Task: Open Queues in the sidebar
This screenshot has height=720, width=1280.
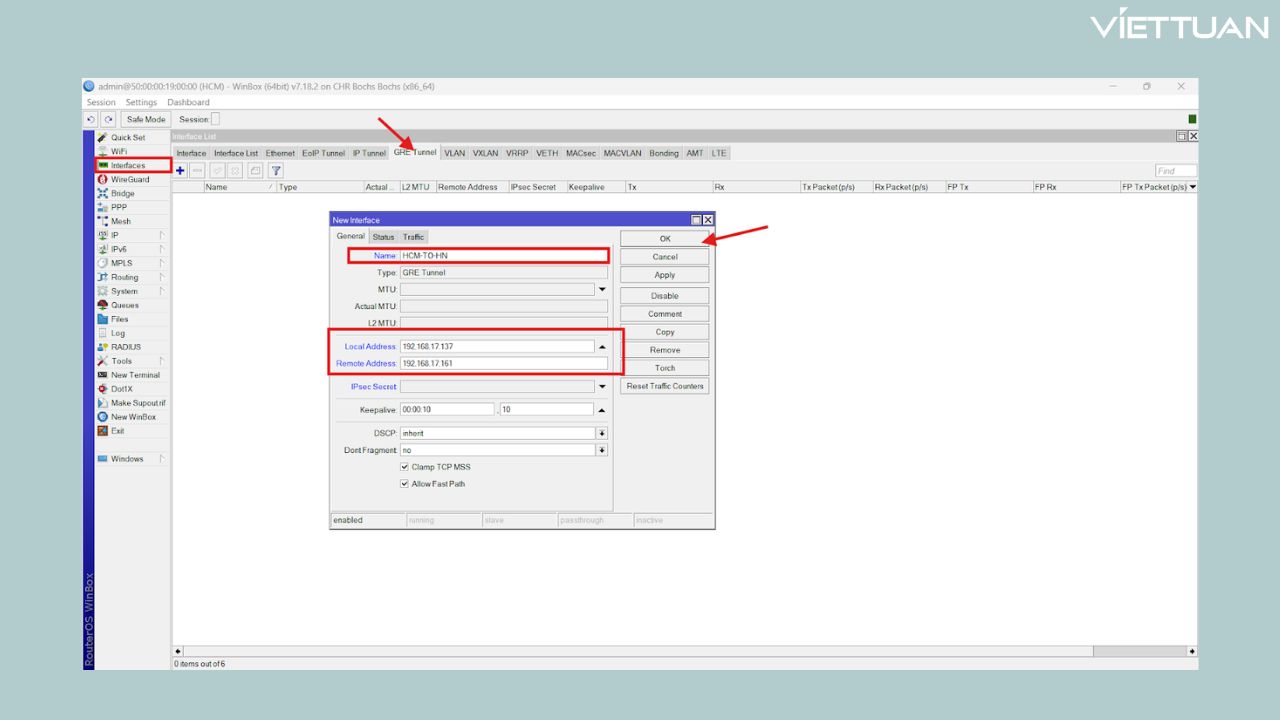Action: coord(124,305)
